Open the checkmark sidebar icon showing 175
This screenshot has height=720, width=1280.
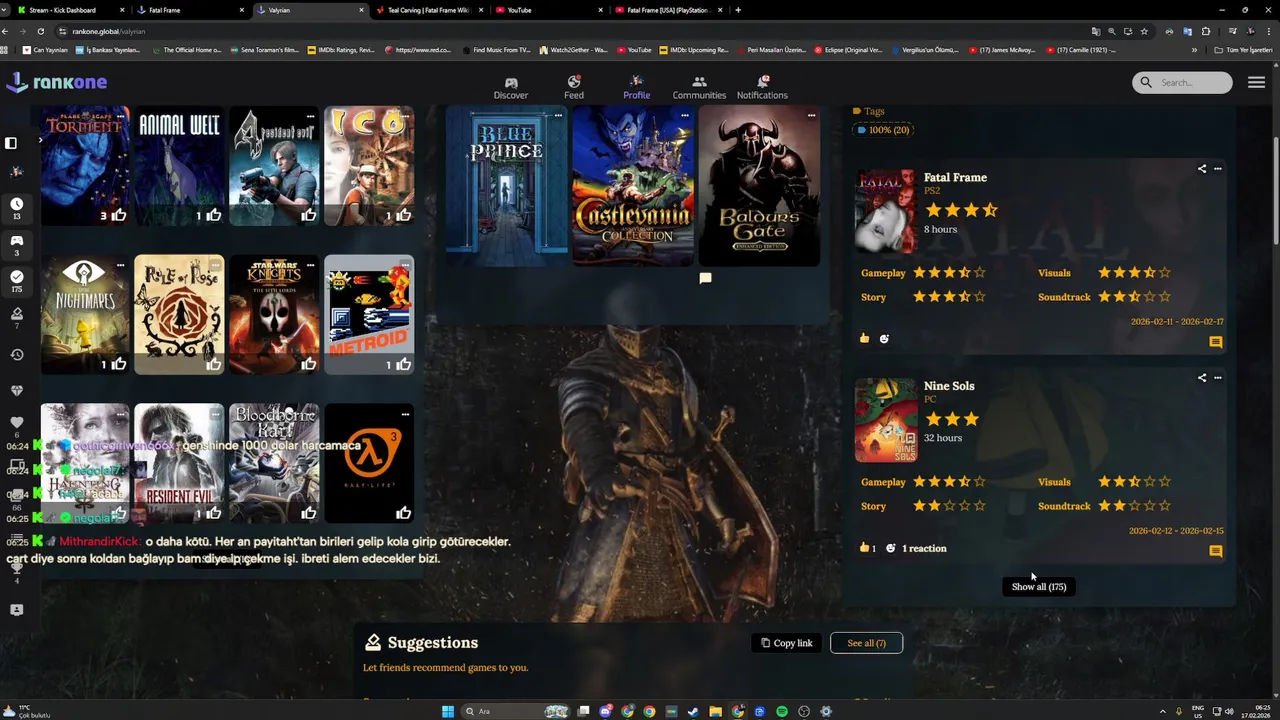point(16,282)
